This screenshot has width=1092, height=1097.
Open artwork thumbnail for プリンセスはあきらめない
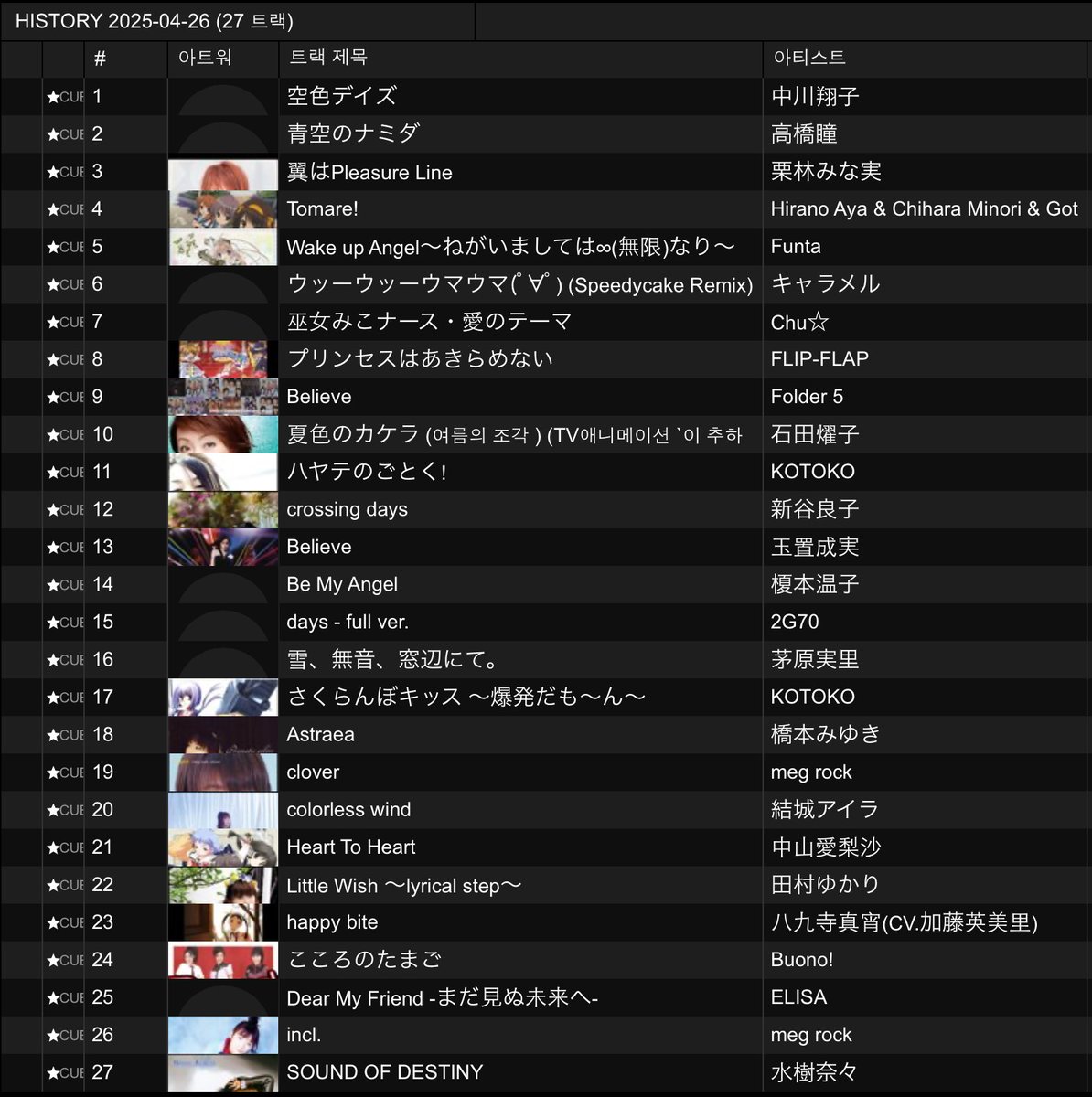223,359
